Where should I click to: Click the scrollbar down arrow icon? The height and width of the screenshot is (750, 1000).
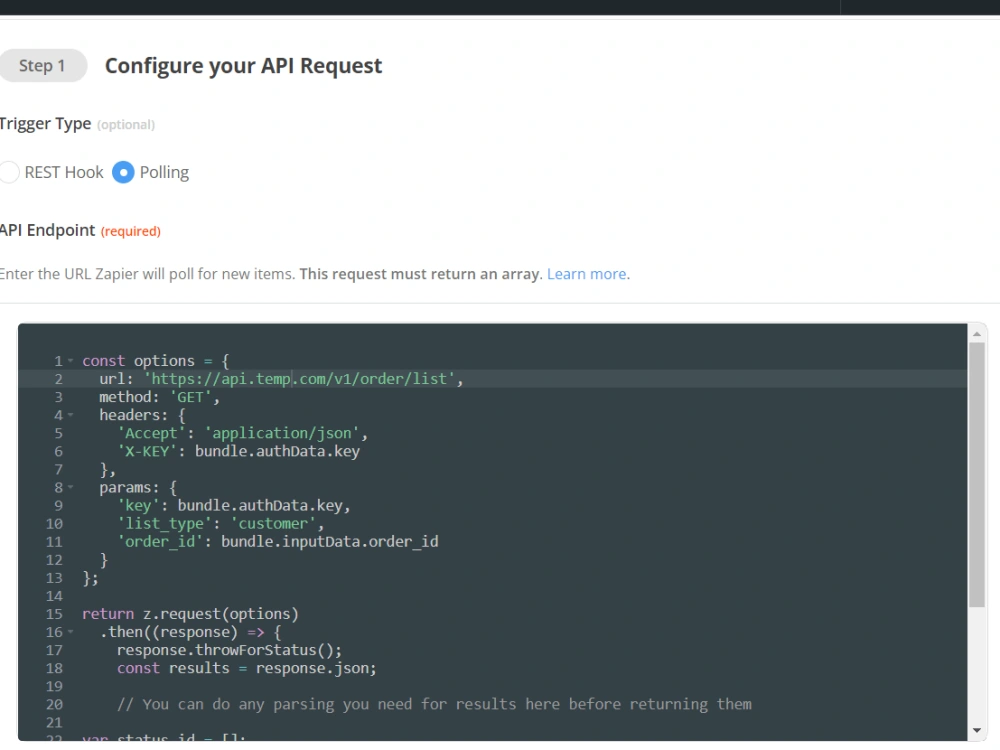[x=977, y=730]
